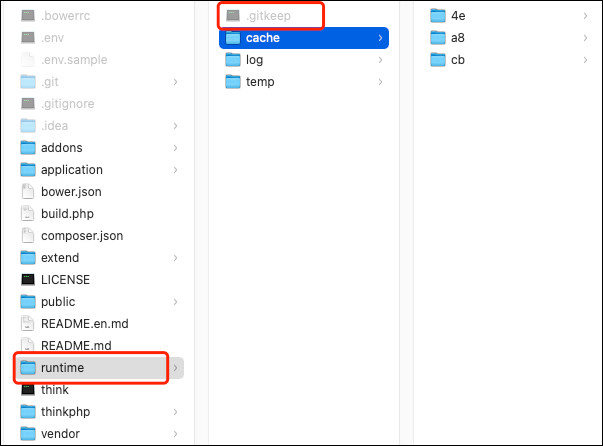Select the runtime folder row
This screenshot has width=603, height=446.
[x=100, y=368]
